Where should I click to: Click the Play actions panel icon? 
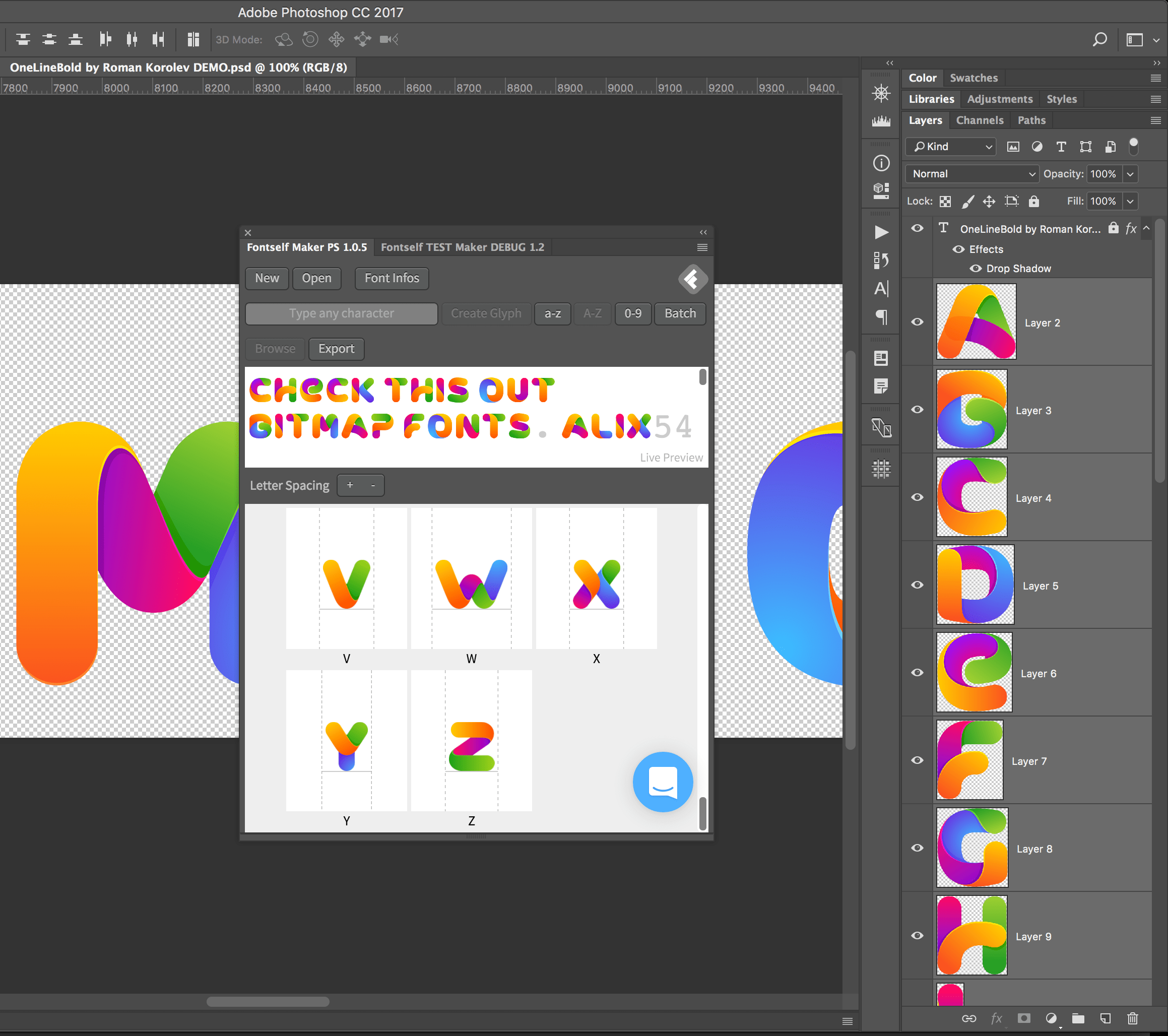click(x=881, y=232)
